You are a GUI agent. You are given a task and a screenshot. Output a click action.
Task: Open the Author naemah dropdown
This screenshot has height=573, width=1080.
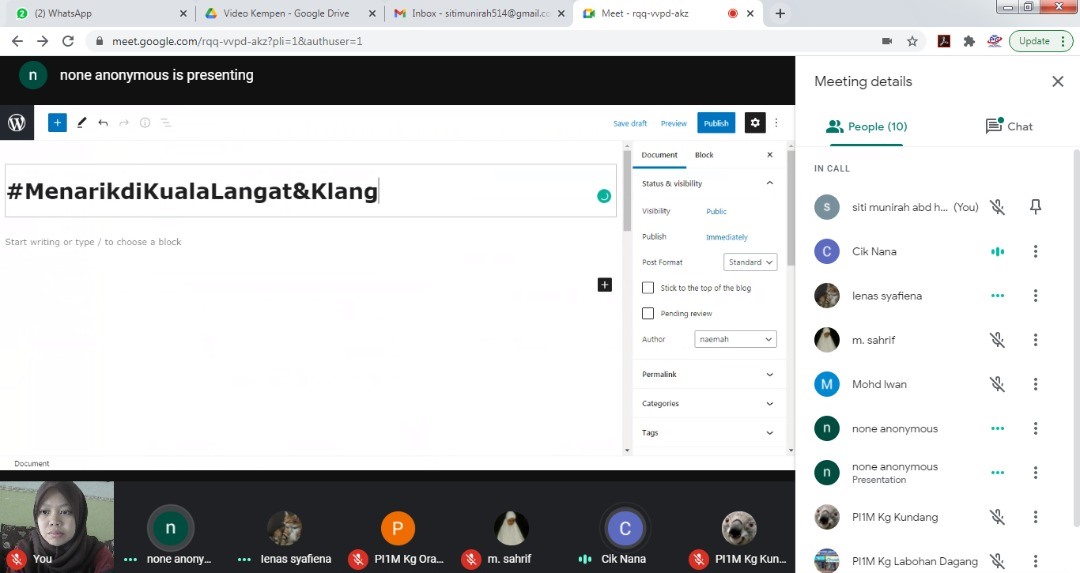click(735, 340)
